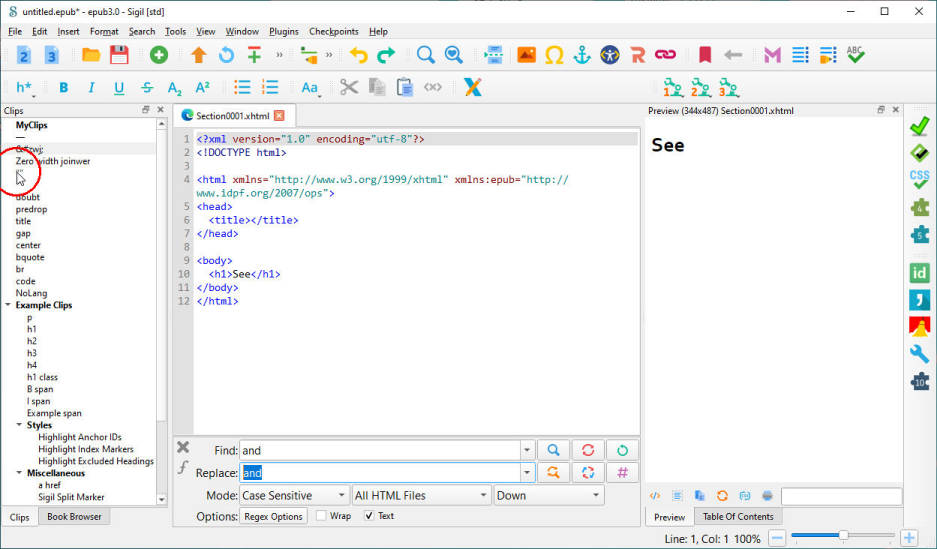This screenshot has height=549, width=937.
Task: Click the Save floppy disk icon
Action: pyautogui.click(x=119, y=55)
